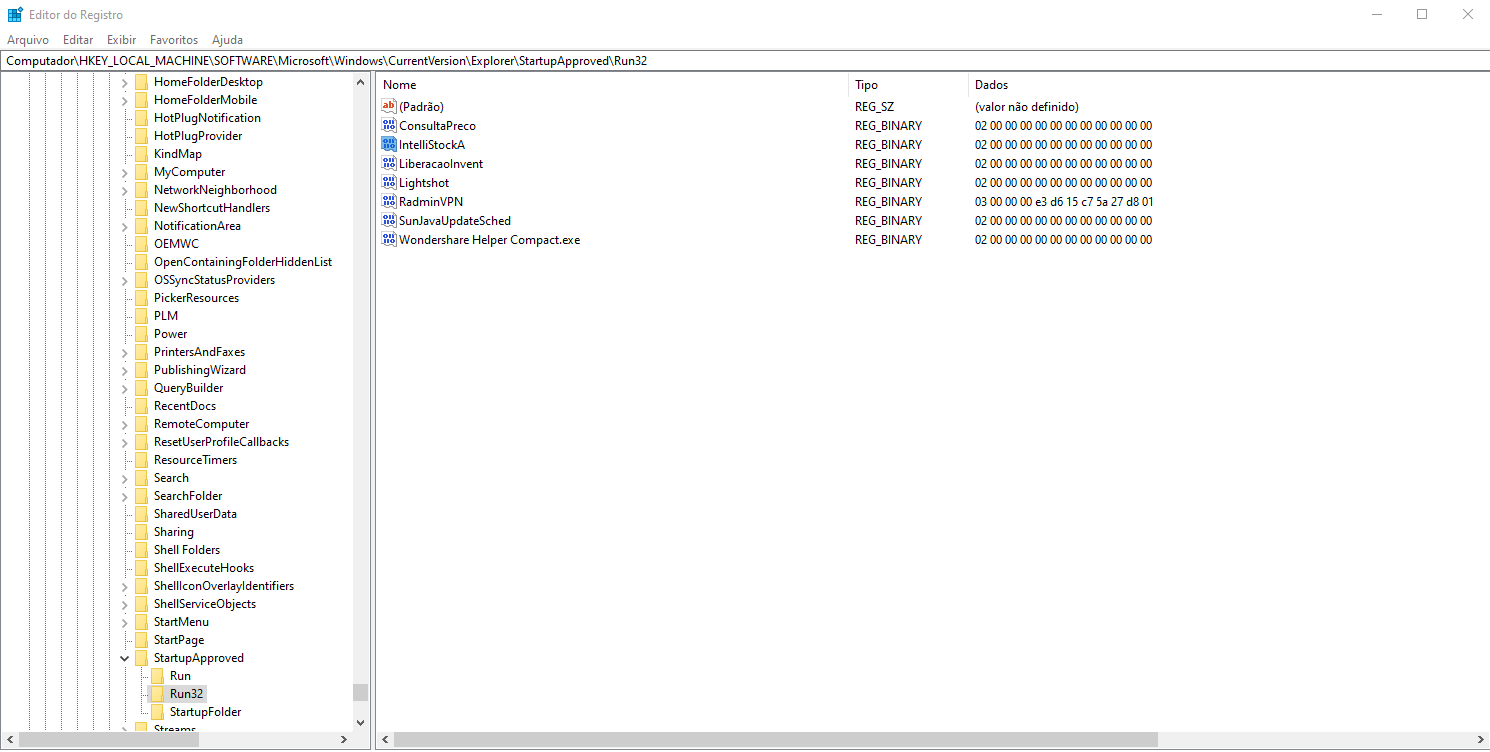Select the SearchFolder tree key
Viewport: 1490px width, 752px height.
pyautogui.click(x=188, y=496)
